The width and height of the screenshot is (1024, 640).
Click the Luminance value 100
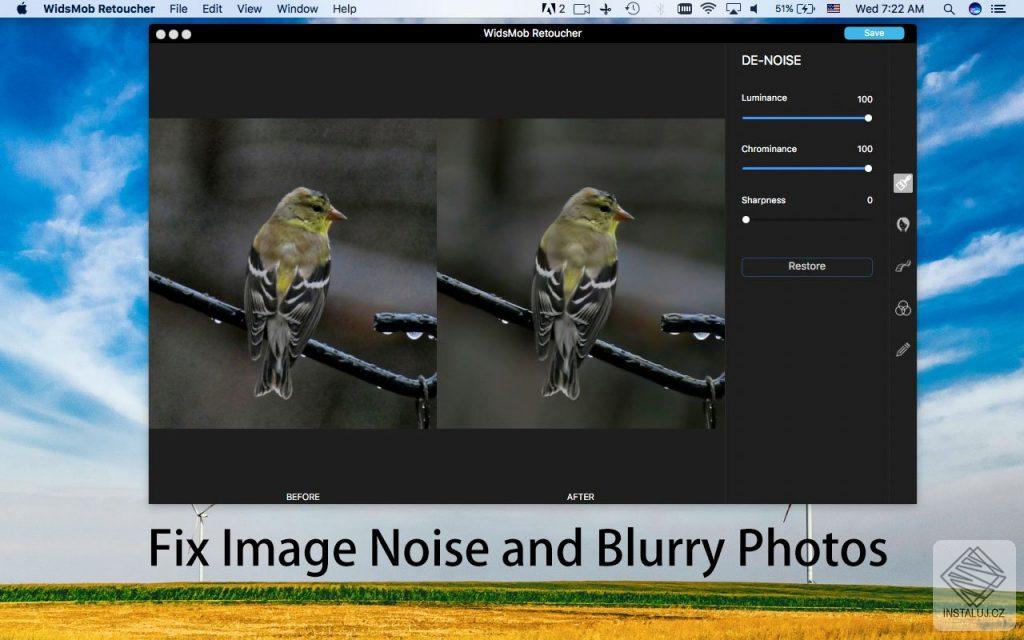coord(865,99)
